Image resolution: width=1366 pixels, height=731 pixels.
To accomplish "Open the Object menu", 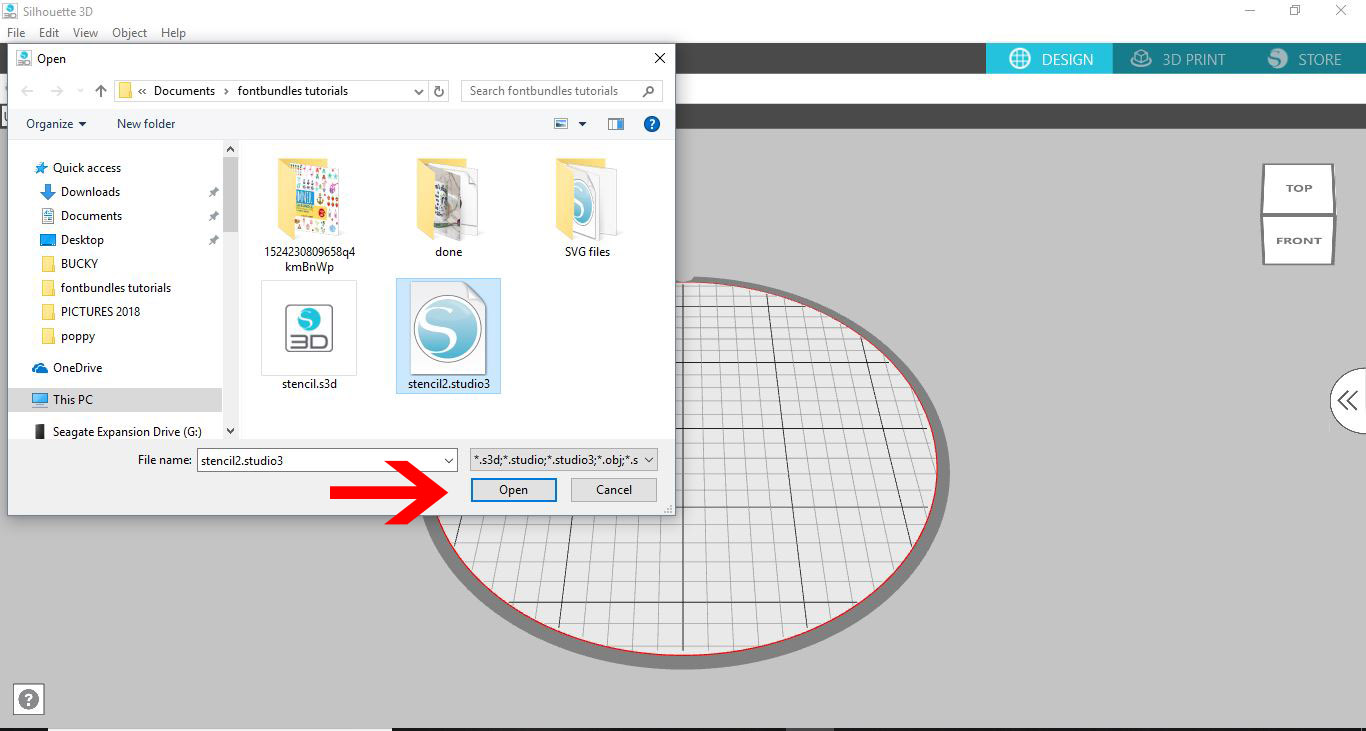I will click(x=130, y=33).
